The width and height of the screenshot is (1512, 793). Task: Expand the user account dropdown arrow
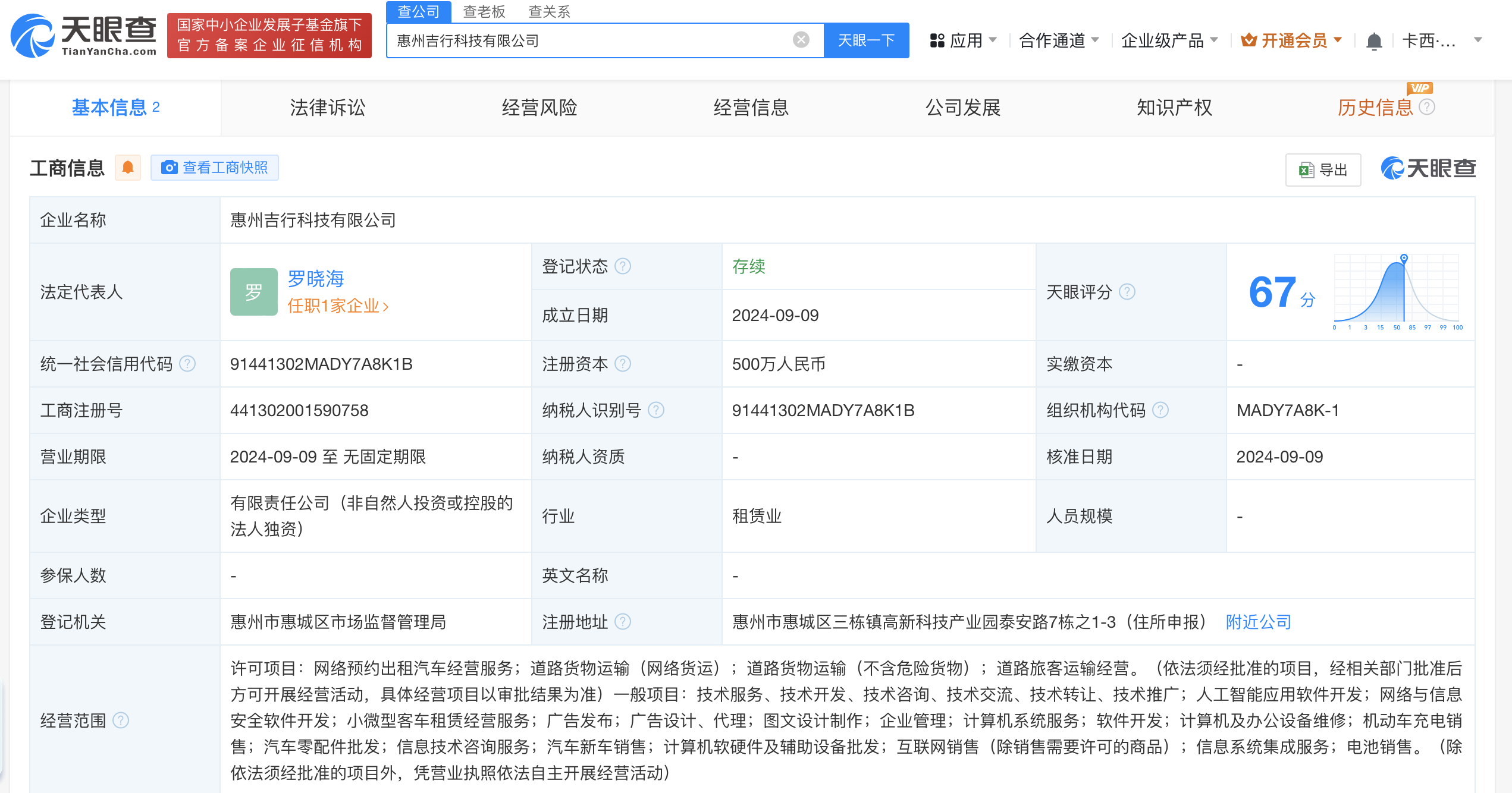tap(1478, 40)
